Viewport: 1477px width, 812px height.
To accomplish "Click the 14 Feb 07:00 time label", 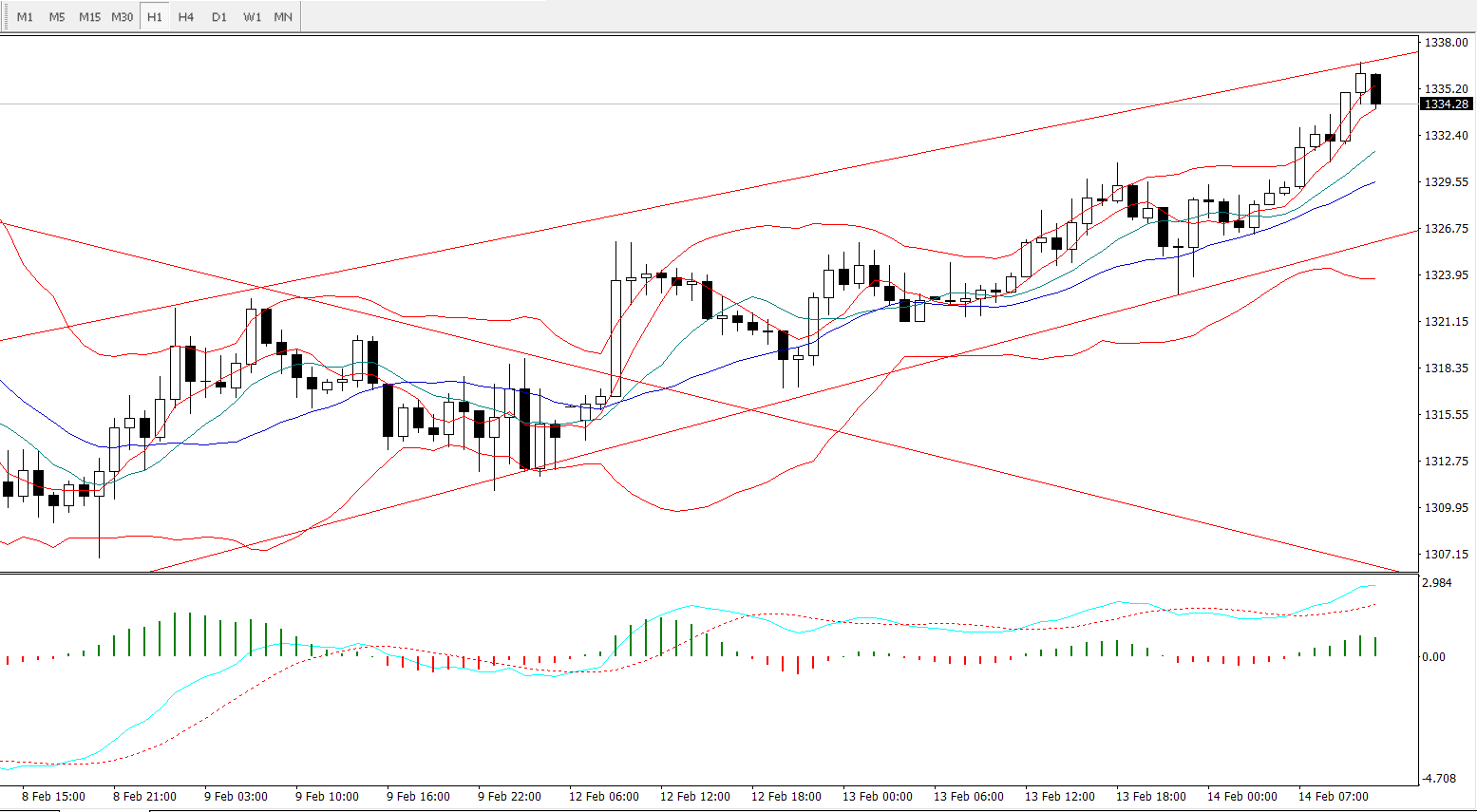I will pyautogui.click(x=1333, y=797).
